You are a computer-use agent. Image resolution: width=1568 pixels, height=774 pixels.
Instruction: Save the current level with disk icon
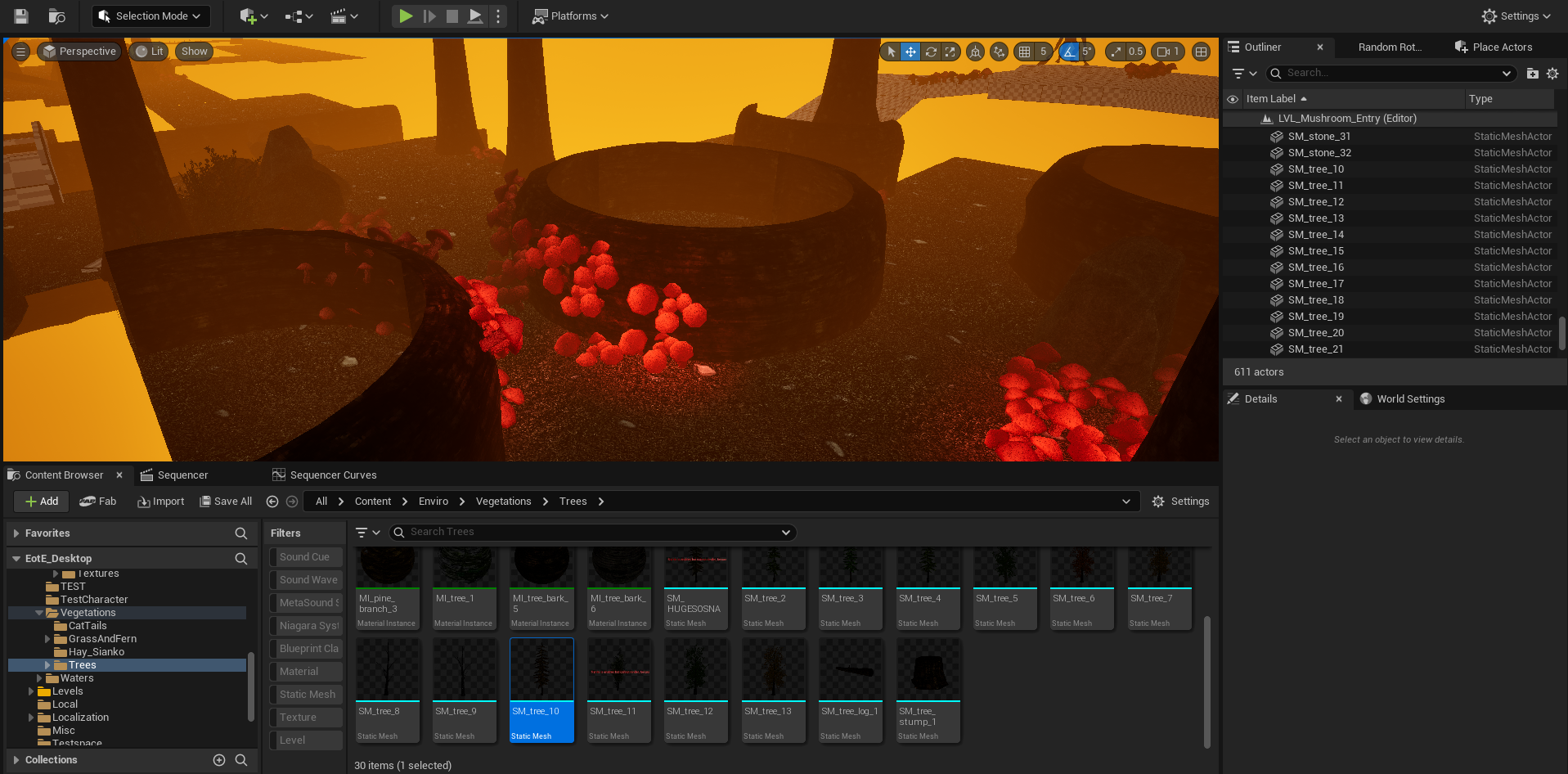click(21, 16)
